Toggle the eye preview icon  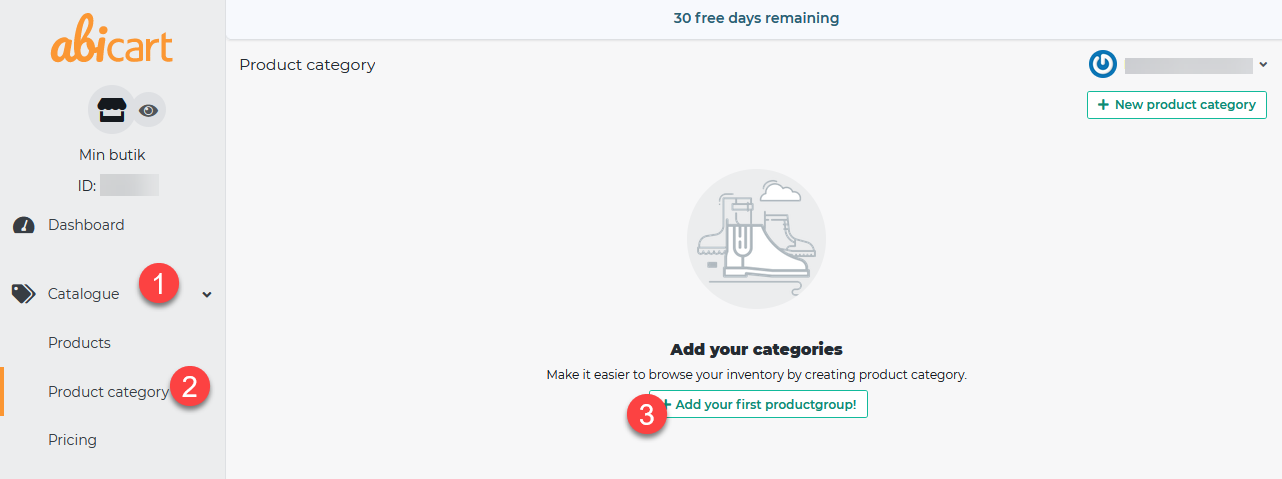pyautogui.click(x=148, y=110)
